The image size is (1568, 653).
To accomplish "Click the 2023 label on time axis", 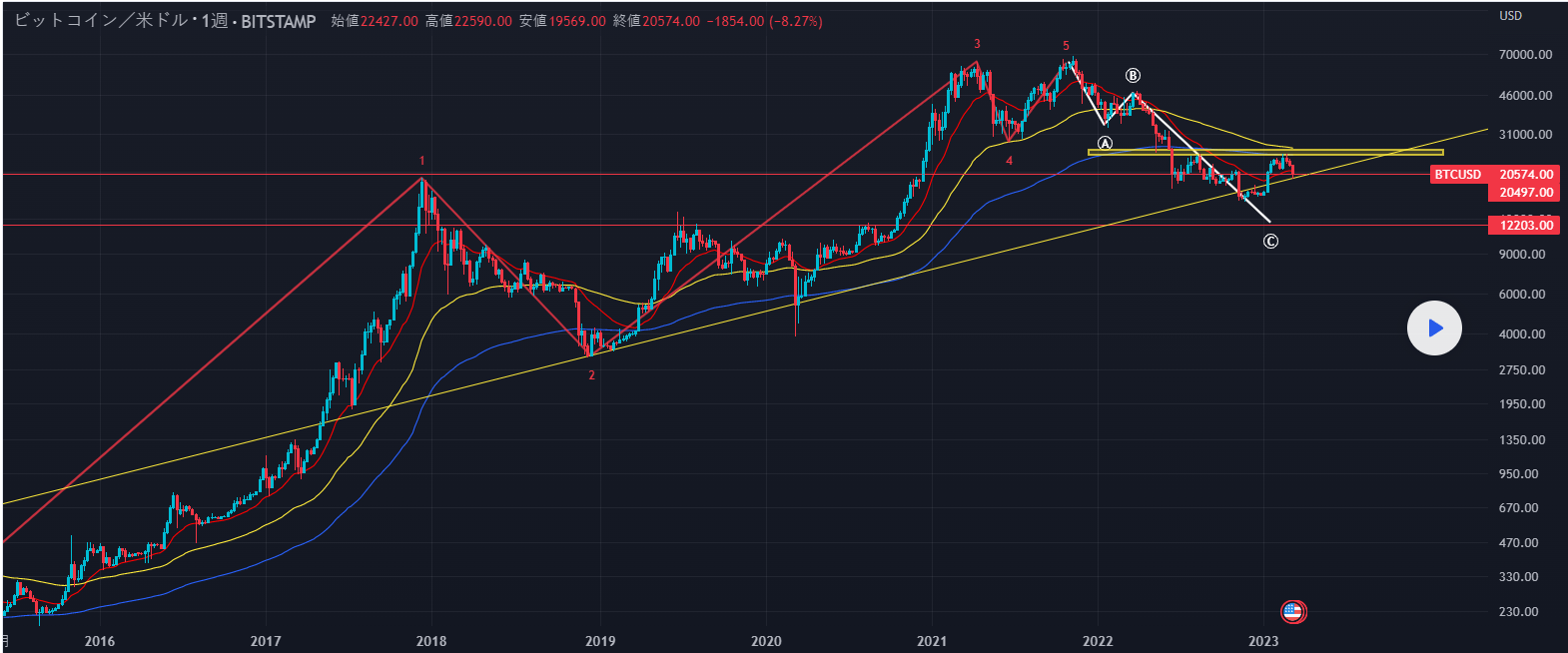I will (1263, 641).
